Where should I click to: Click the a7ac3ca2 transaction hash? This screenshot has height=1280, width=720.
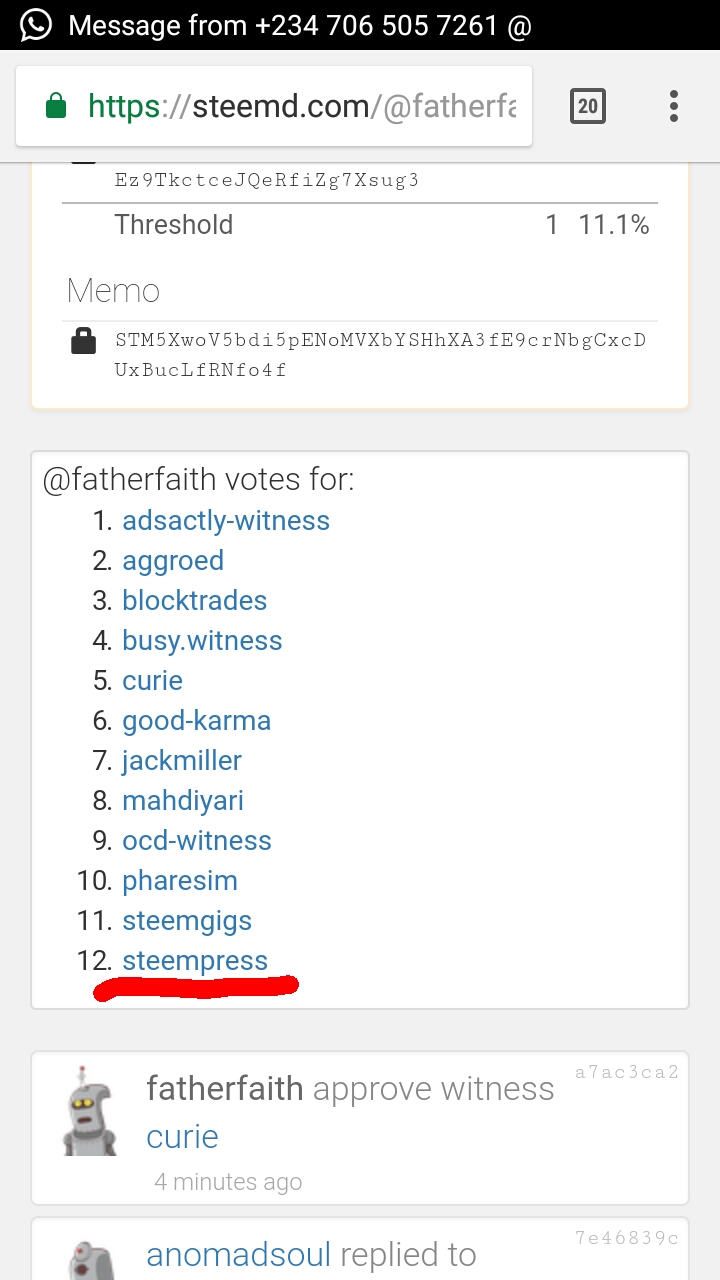(627, 1073)
